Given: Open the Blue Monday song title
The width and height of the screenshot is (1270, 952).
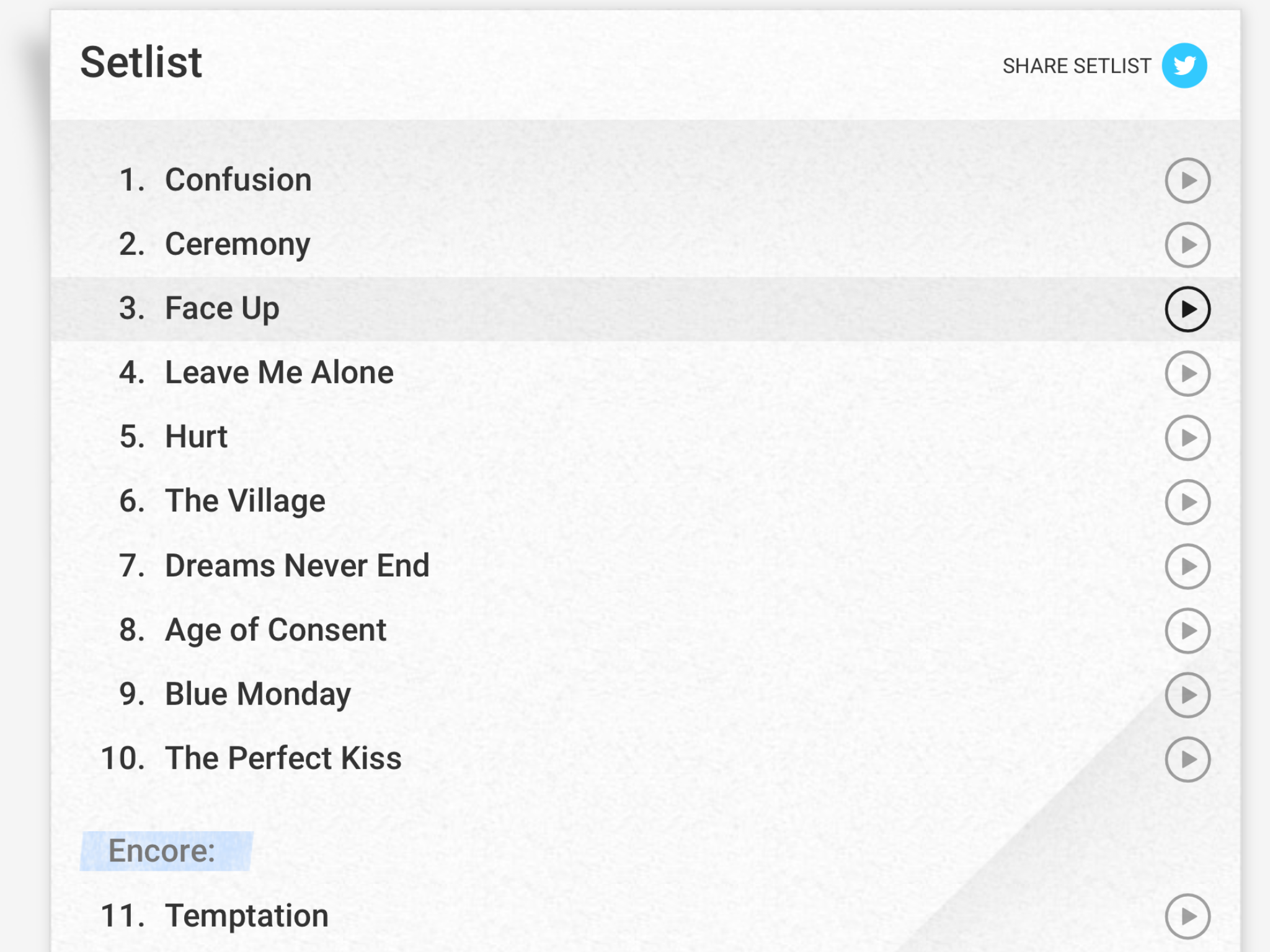Looking at the screenshot, I should tap(258, 694).
